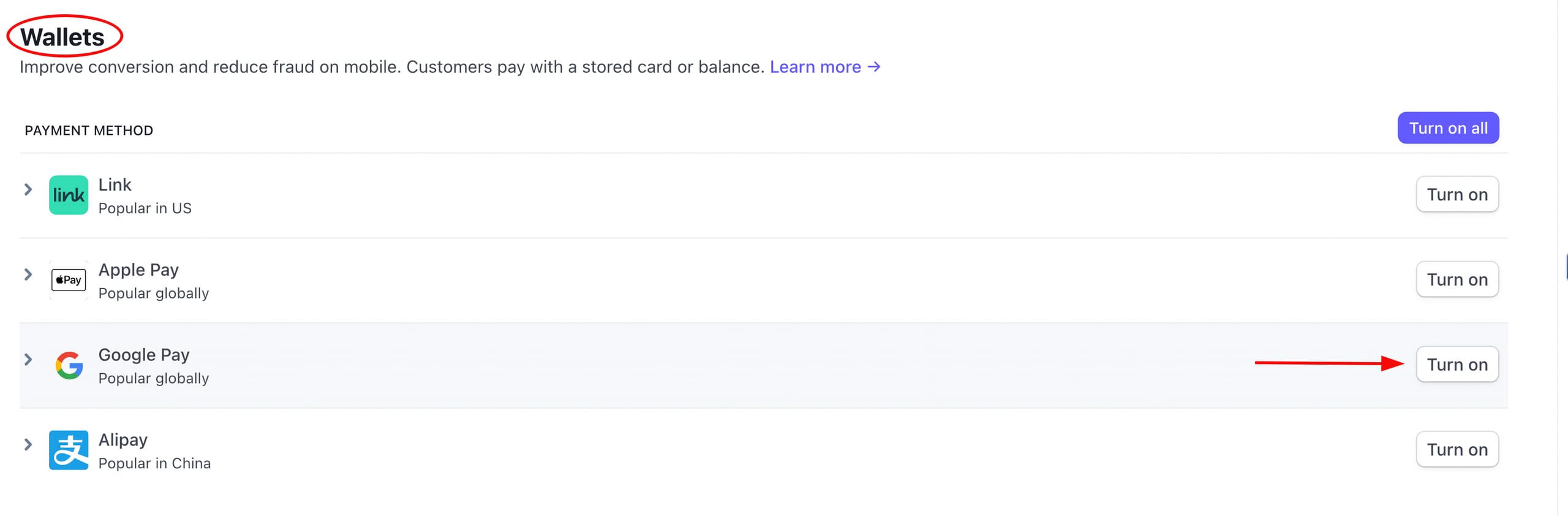Select the Alipay row label
Image resolution: width=1568 pixels, height=516 pixels.
coord(123,439)
